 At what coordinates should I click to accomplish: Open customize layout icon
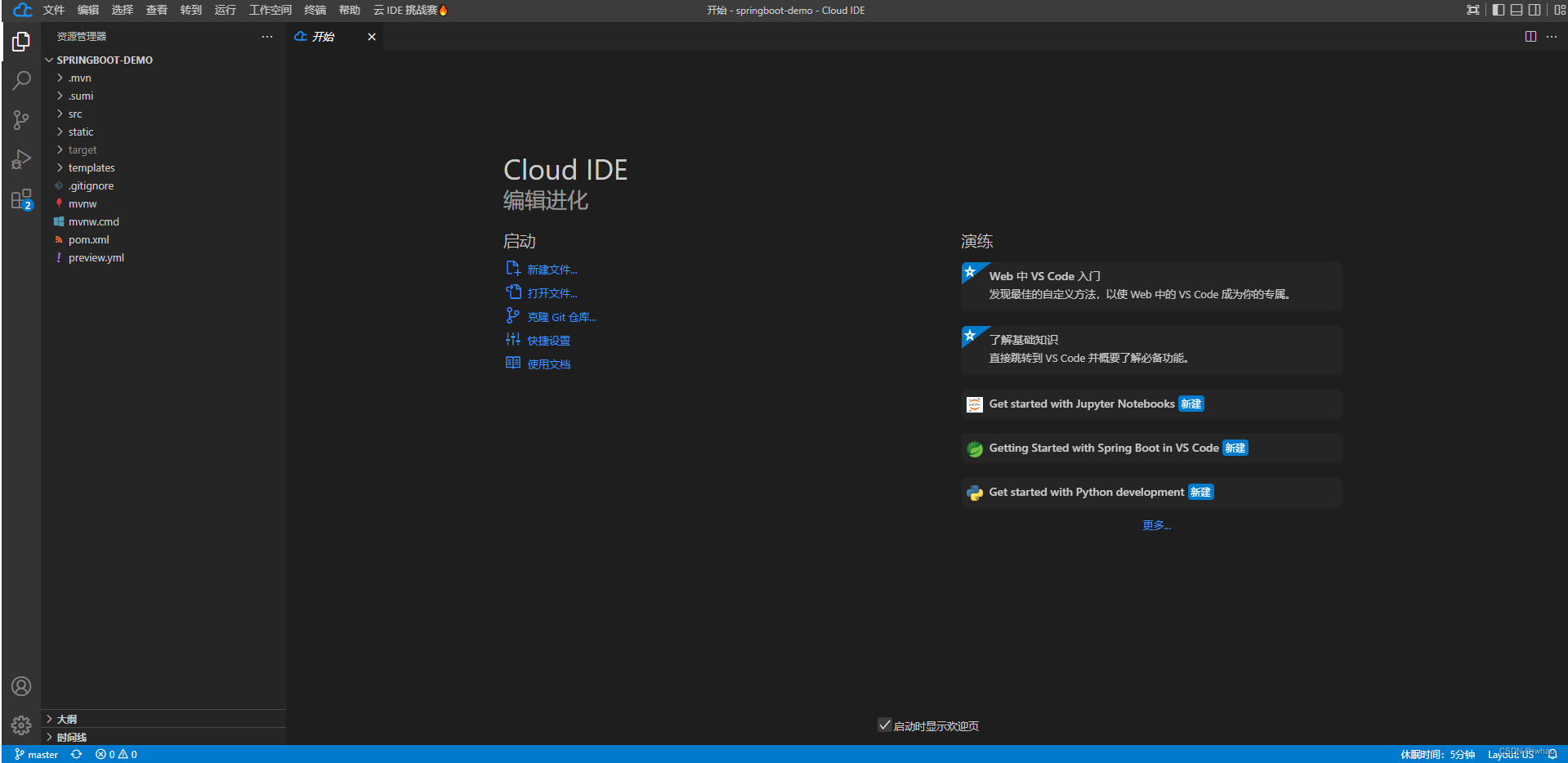pos(1560,10)
